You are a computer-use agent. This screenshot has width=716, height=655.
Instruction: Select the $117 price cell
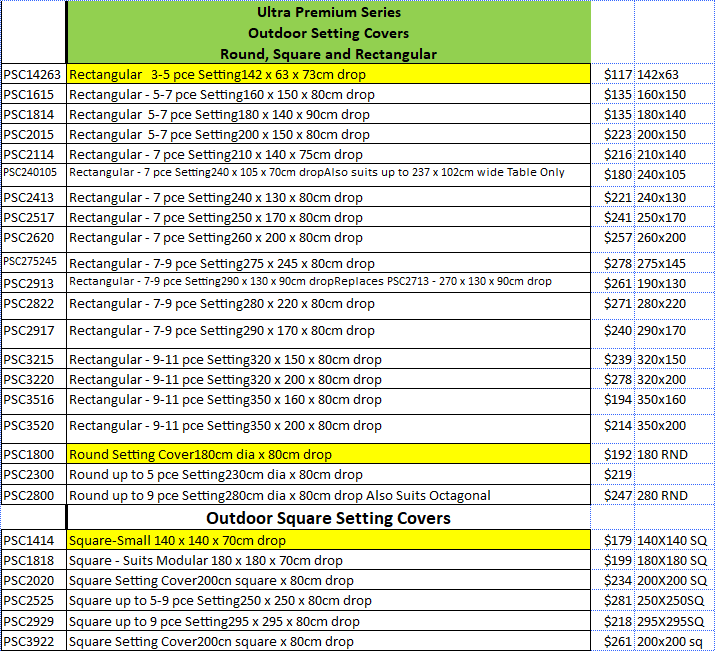(x=613, y=74)
